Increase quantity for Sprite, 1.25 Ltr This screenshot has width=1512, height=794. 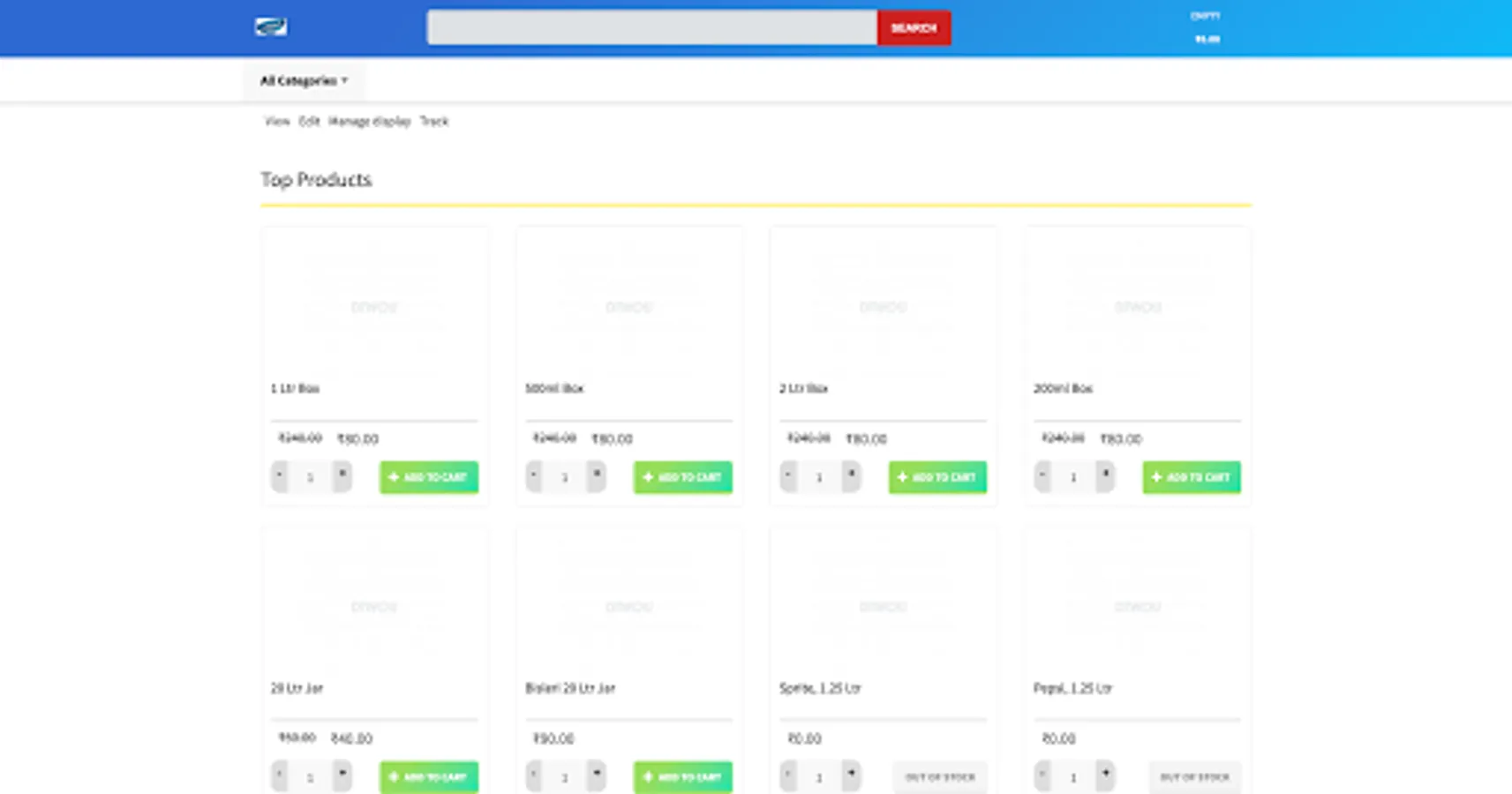tap(851, 776)
